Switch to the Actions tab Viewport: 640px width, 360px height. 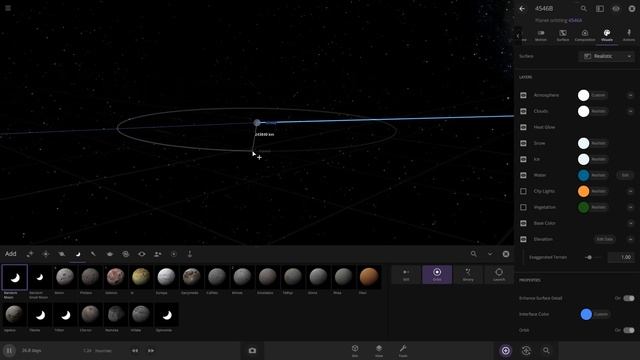pos(629,36)
